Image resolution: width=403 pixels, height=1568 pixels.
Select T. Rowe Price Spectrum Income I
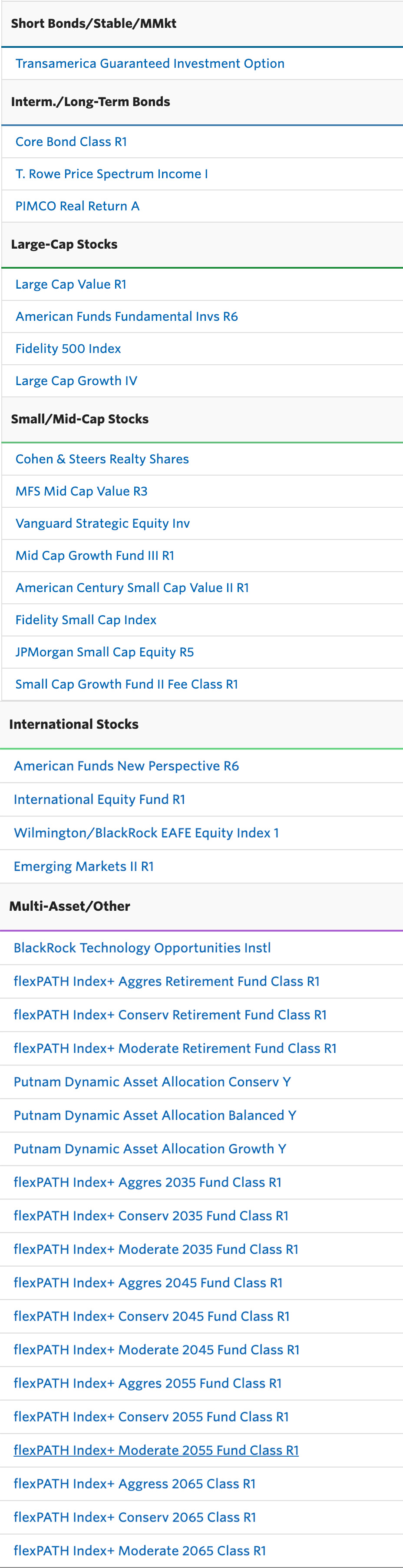click(x=111, y=173)
